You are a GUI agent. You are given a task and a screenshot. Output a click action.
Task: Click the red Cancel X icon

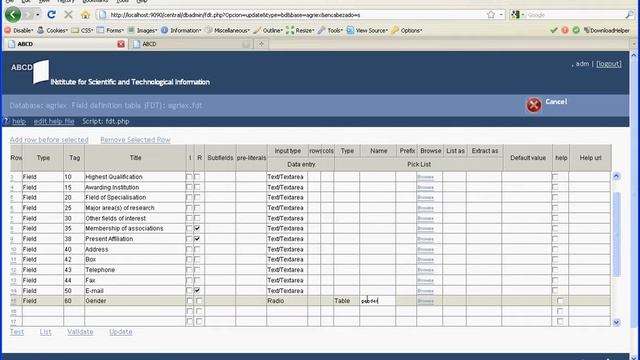click(x=533, y=105)
